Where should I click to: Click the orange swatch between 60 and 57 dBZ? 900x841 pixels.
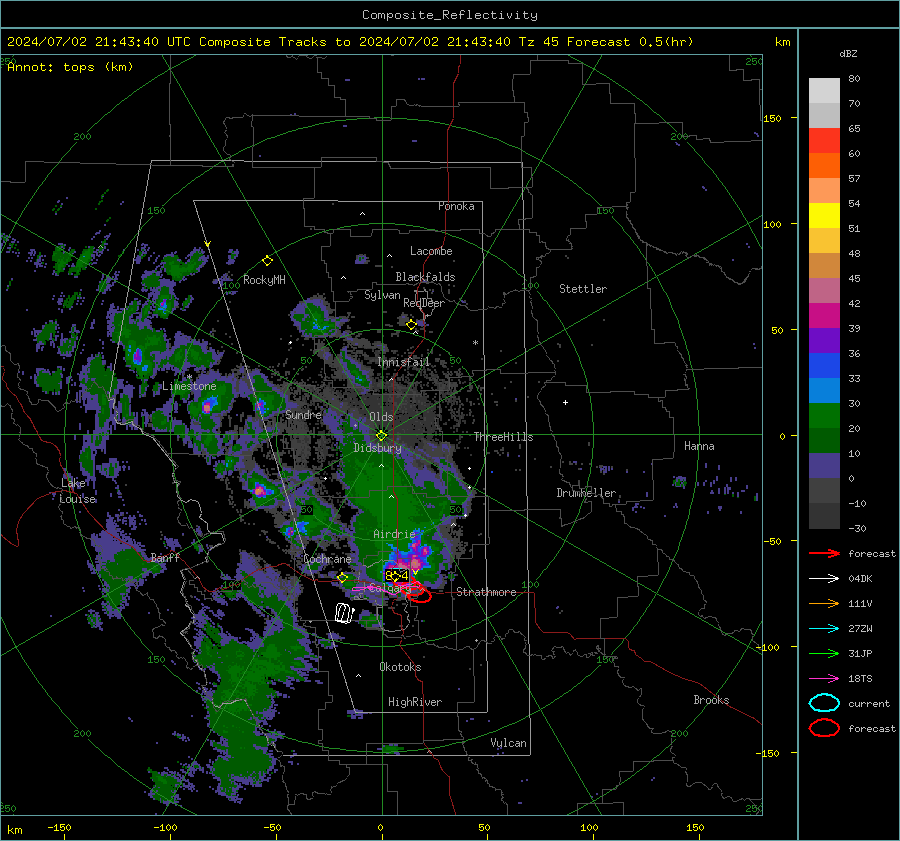click(824, 166)
